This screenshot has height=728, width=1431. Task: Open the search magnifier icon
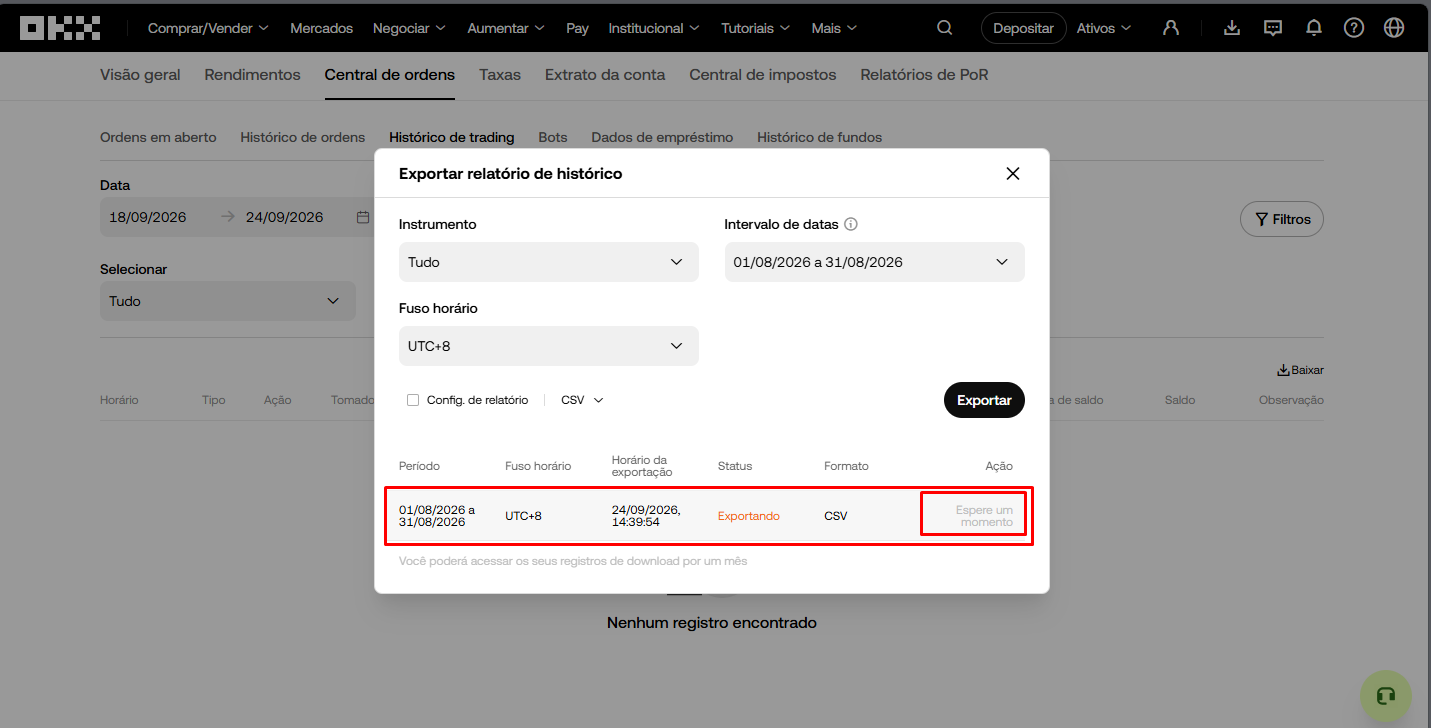[x=945, y=28]
